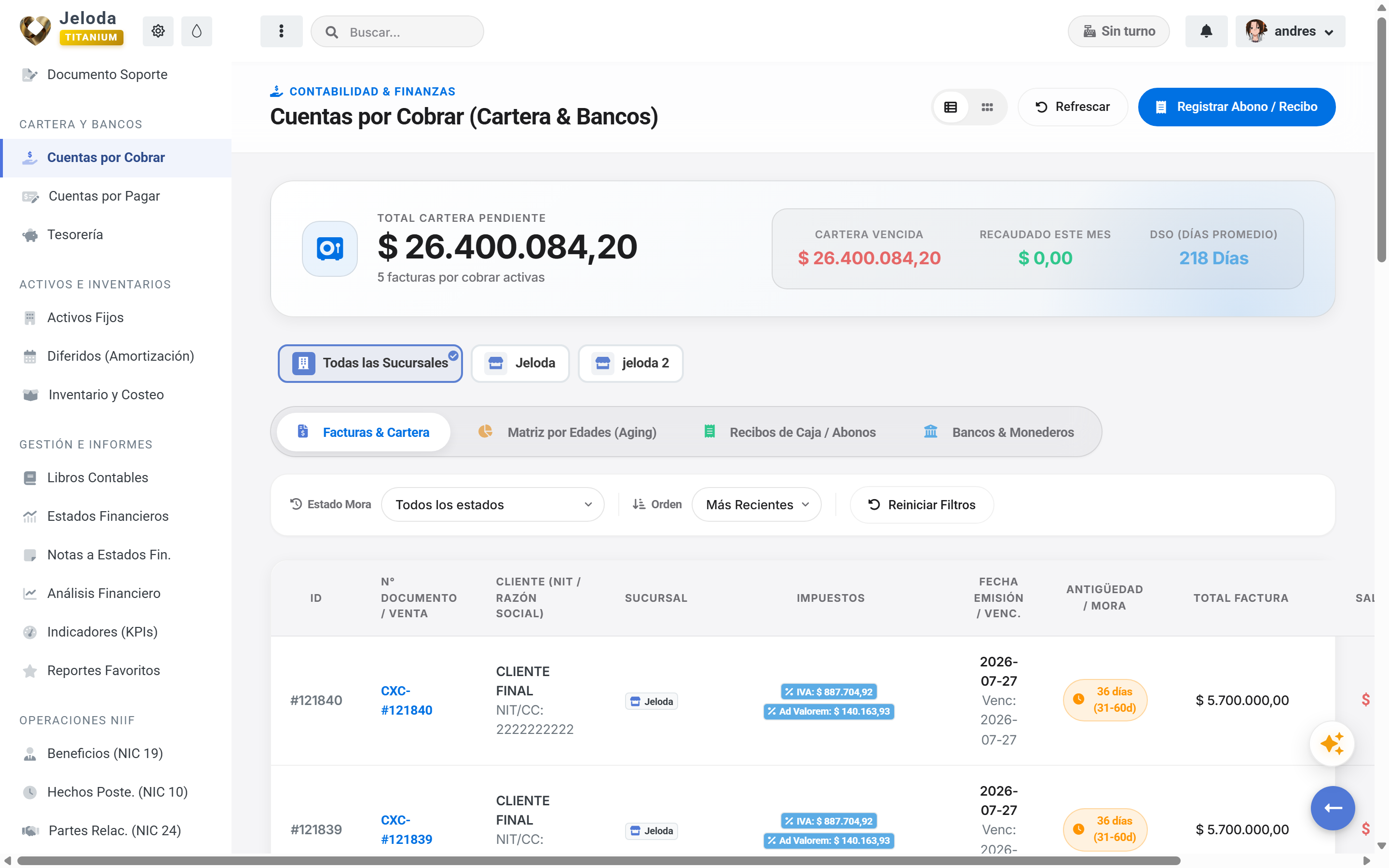Image resolution: width=1389 pixels, height=868 pixels.
Task: Open the settings gear icon
Action: (158, 31)
